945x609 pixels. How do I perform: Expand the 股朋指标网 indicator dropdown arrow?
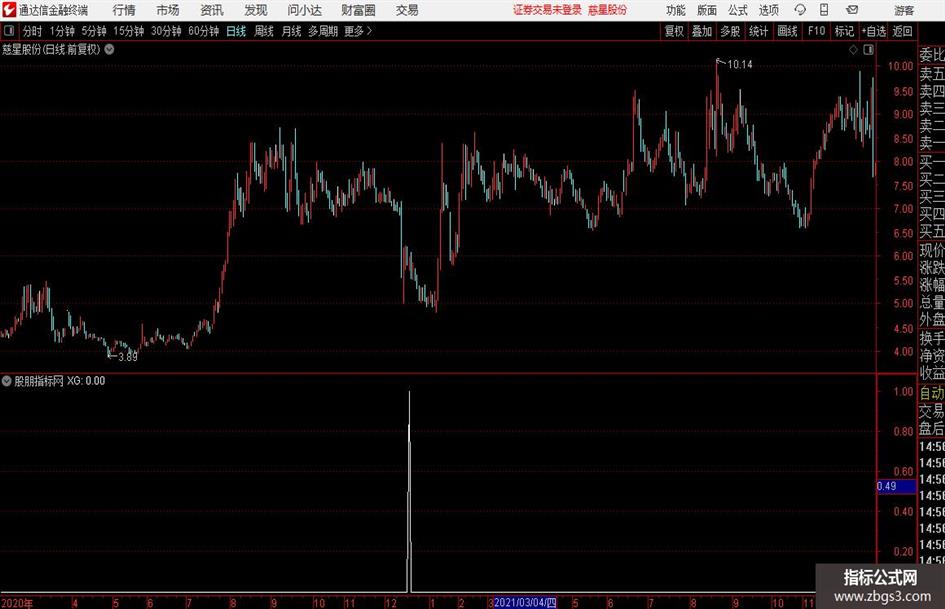click(7, 381)
